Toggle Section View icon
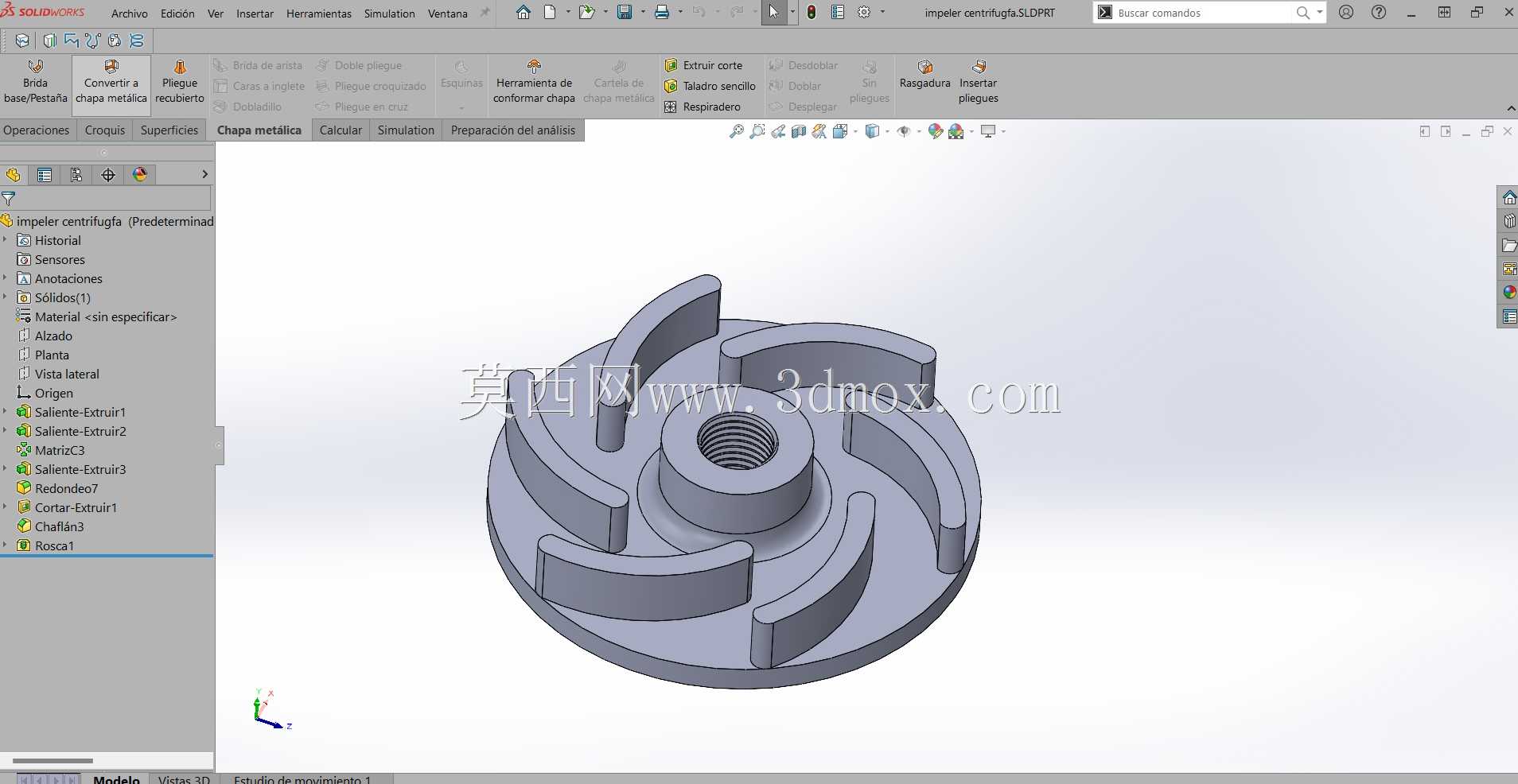 click(x=799, y=131)
